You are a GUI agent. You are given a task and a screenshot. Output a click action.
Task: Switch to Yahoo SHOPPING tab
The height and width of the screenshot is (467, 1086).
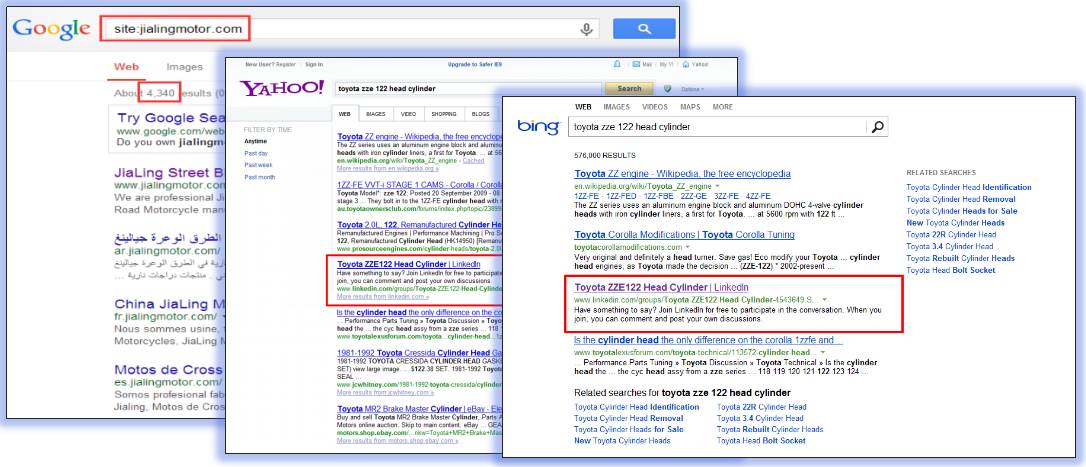tap(444, 114)
